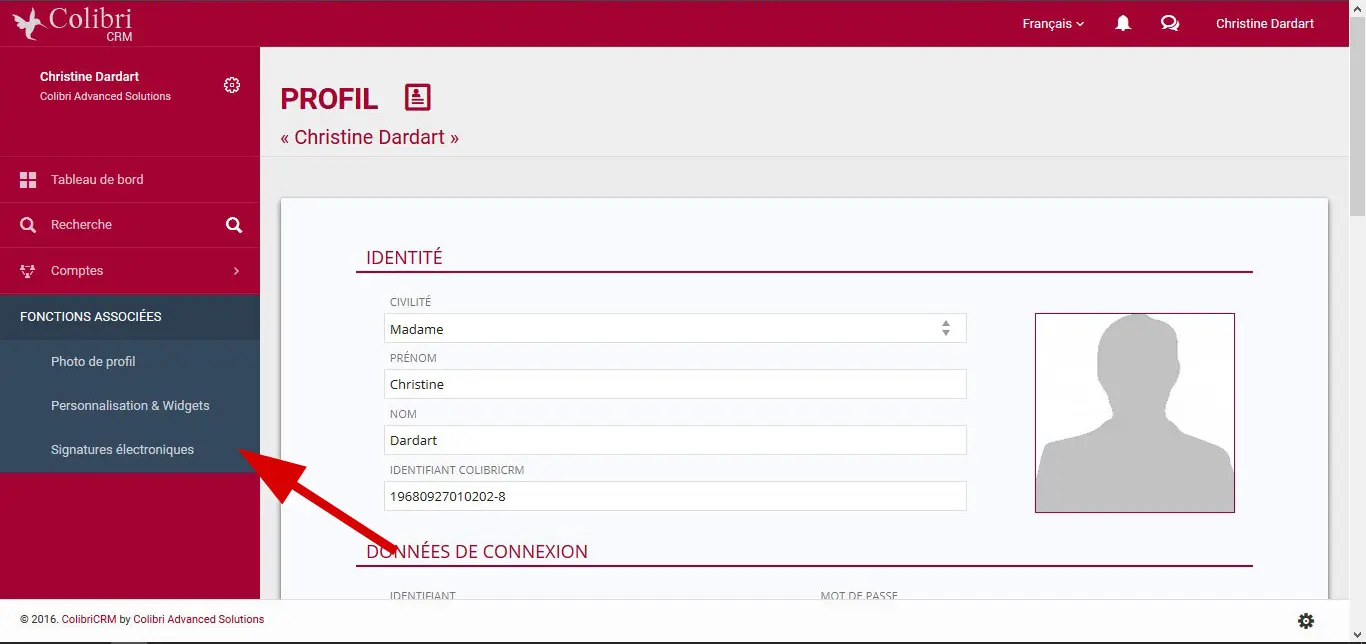Image resolution: width=1366 pixels, height=644 pixels.
Task: Click the white search magnifier button in the sidebar
Action: [234, 225]
